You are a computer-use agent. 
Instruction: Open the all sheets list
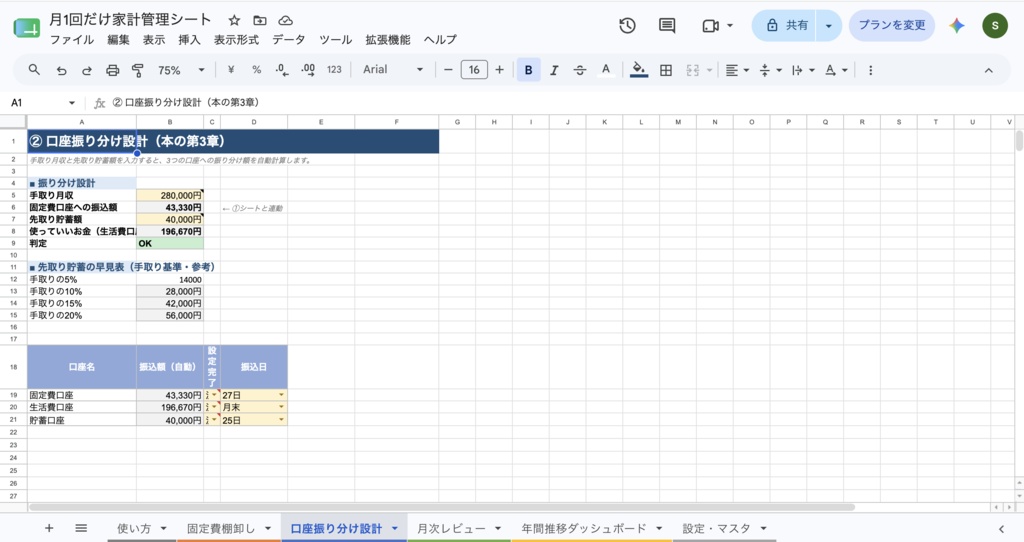pyautogui.click(x=81, y=528)
